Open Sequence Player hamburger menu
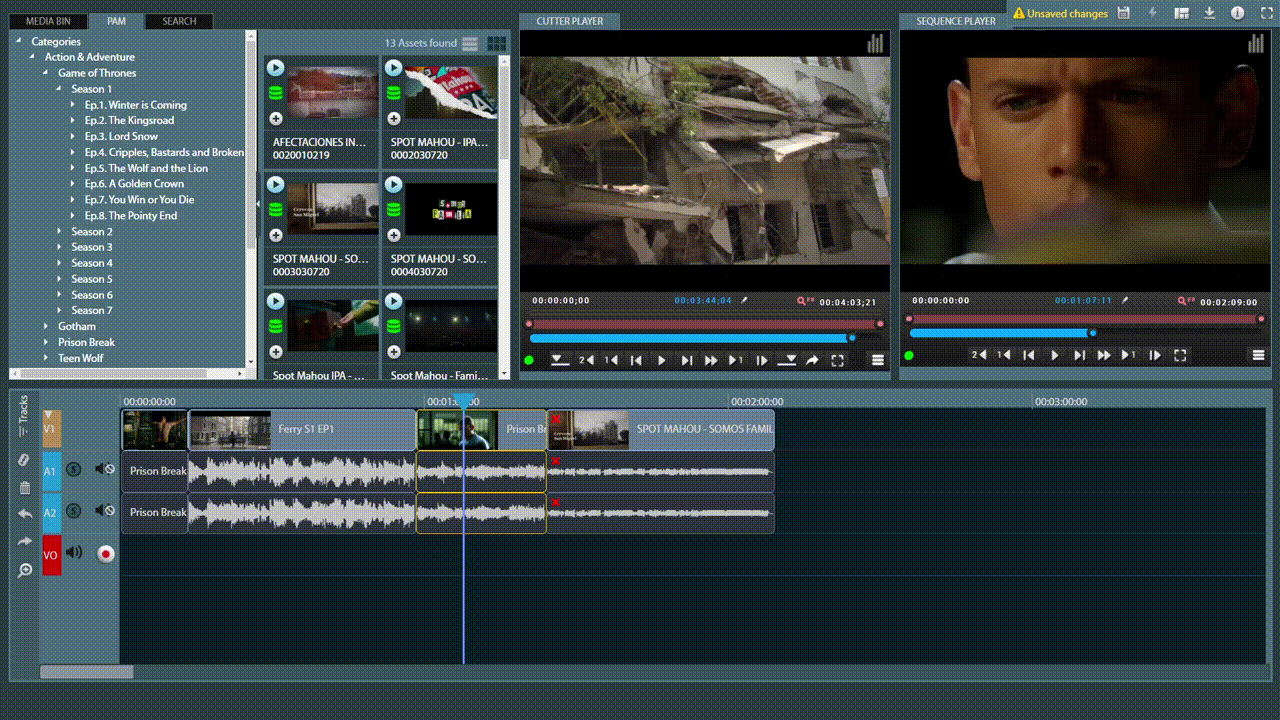The image size is (1280, 720). tap(1258, 355)
